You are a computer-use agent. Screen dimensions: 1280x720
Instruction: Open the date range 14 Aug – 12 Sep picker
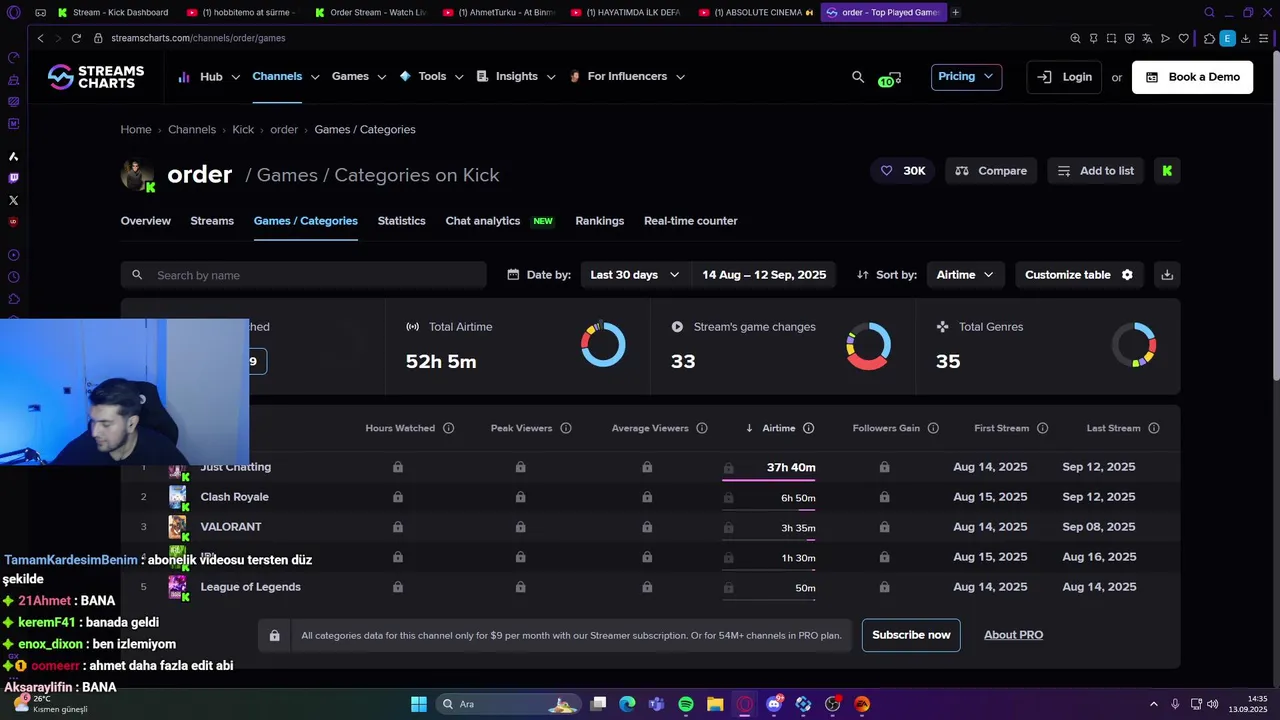pyautogui.click(x=764, y=275)
